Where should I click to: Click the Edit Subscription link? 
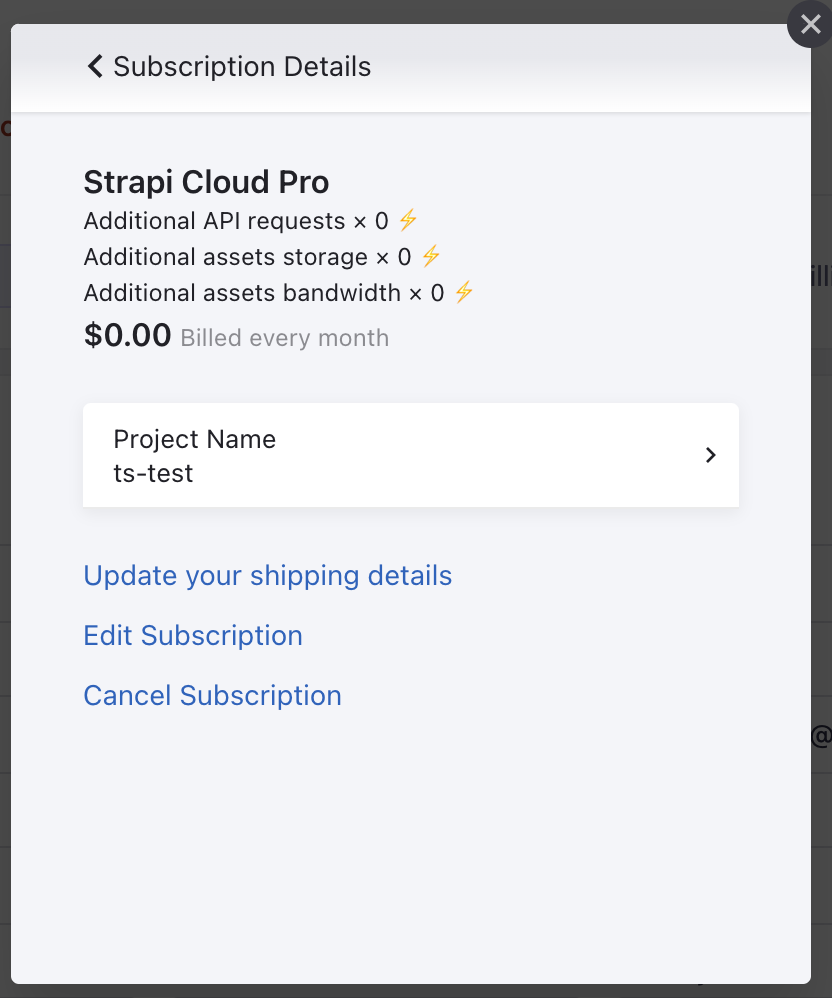click(x=192, y=636)
